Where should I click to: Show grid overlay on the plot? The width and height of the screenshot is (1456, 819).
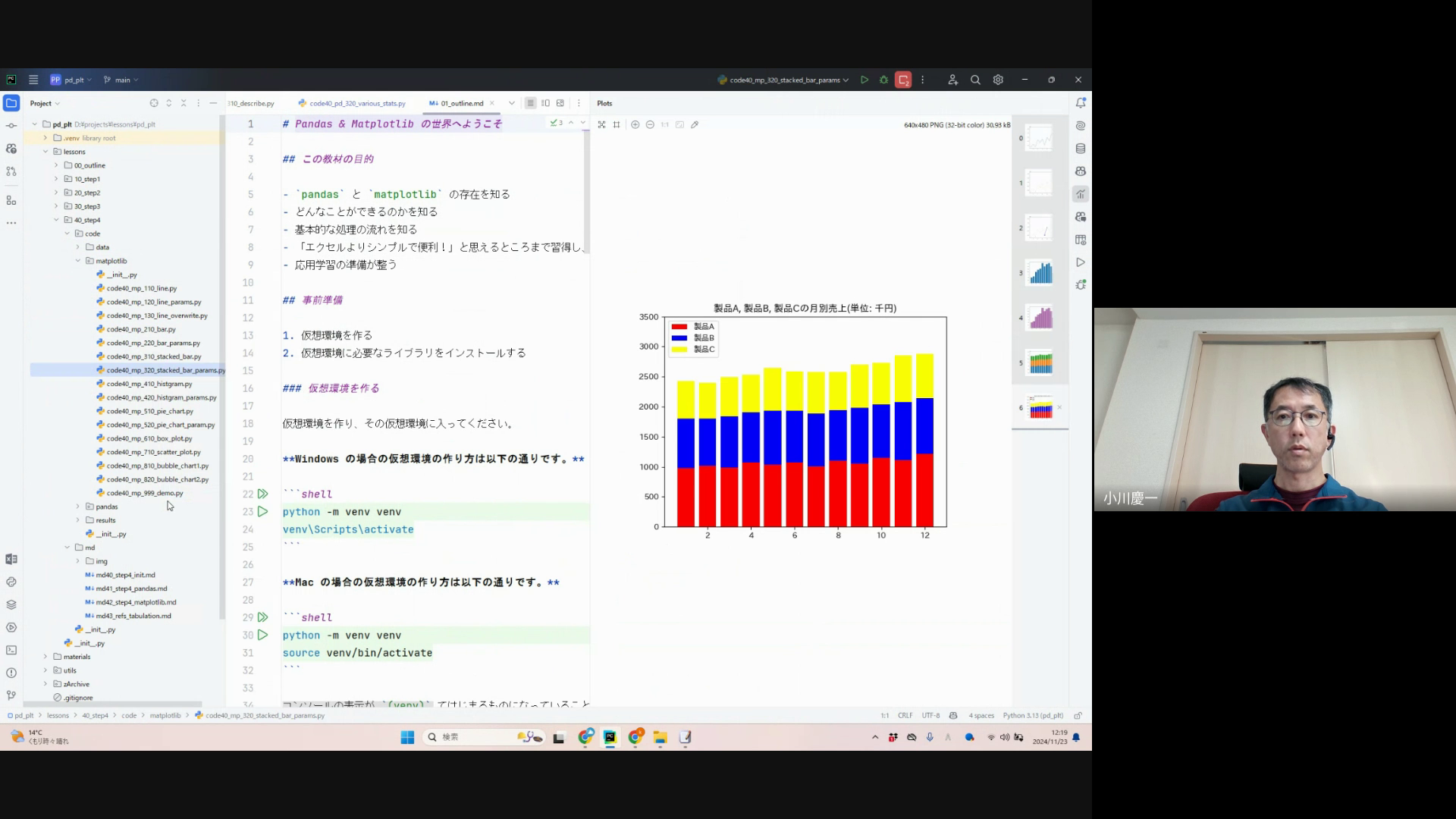[617, 124]
